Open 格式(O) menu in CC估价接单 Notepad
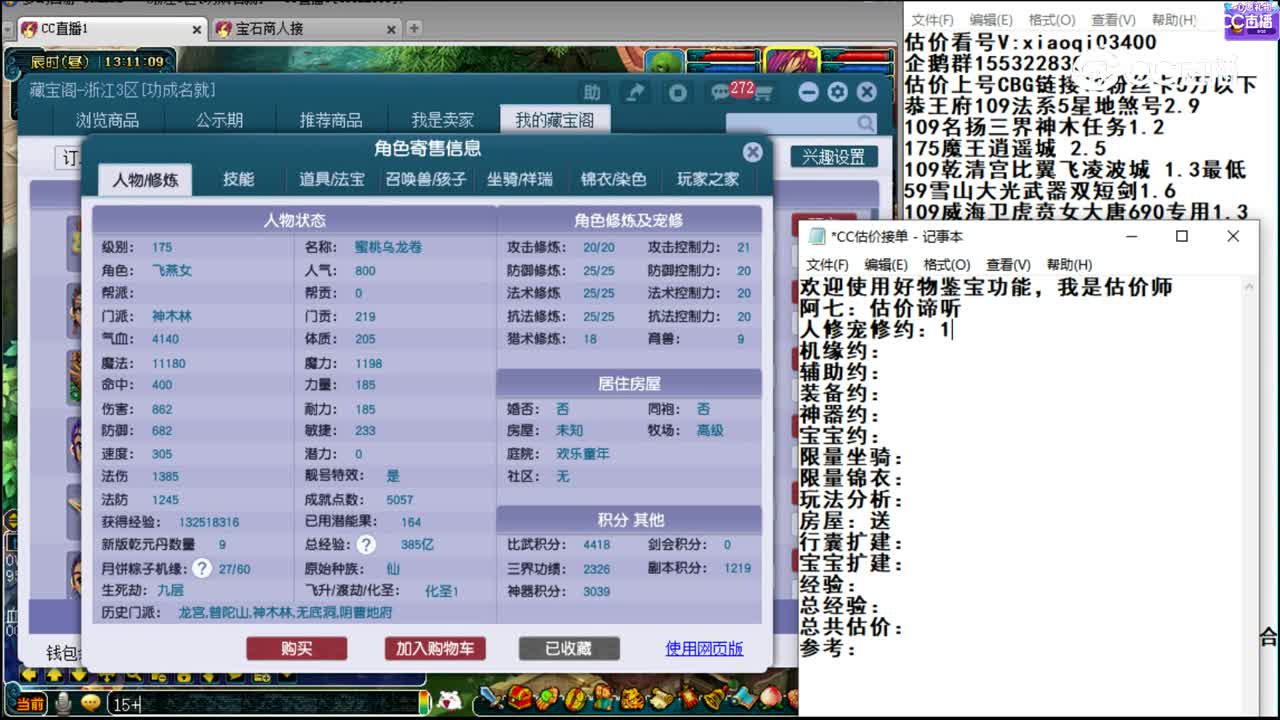This screenshot has height=720, width=1280. (947, 264)
